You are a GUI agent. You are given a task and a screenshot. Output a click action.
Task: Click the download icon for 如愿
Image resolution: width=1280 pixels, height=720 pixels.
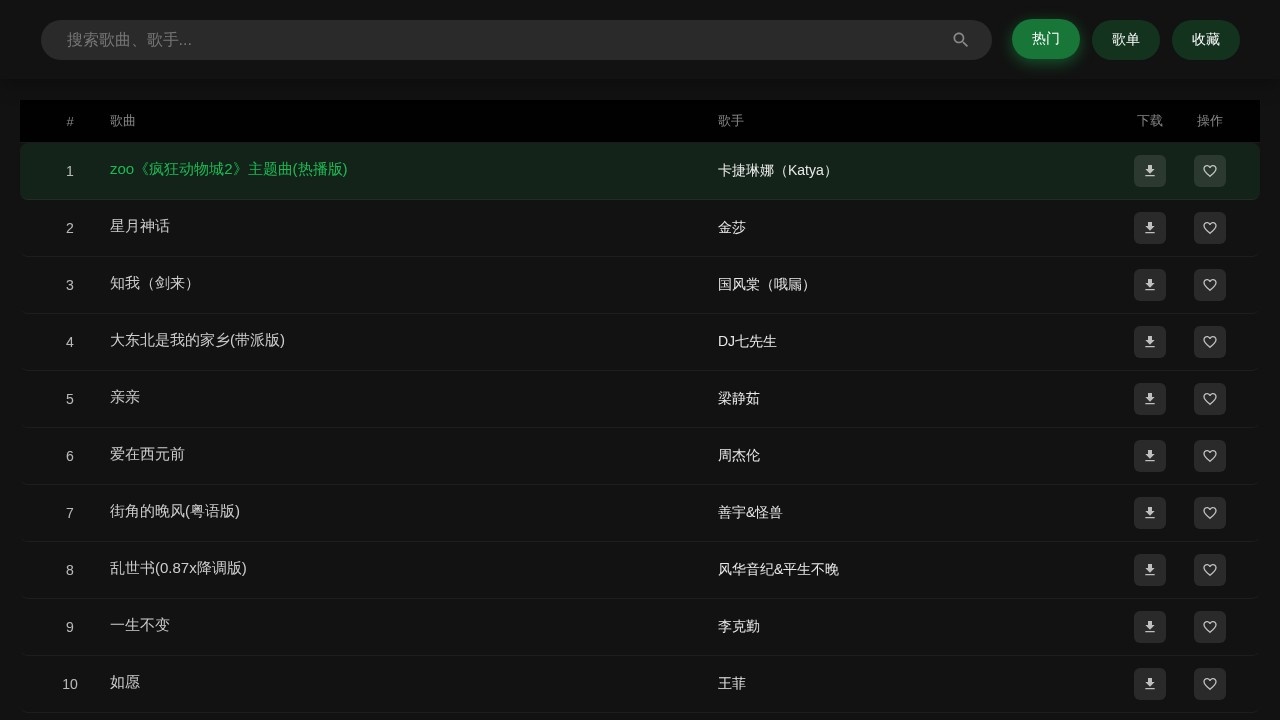click(1150, 684)
